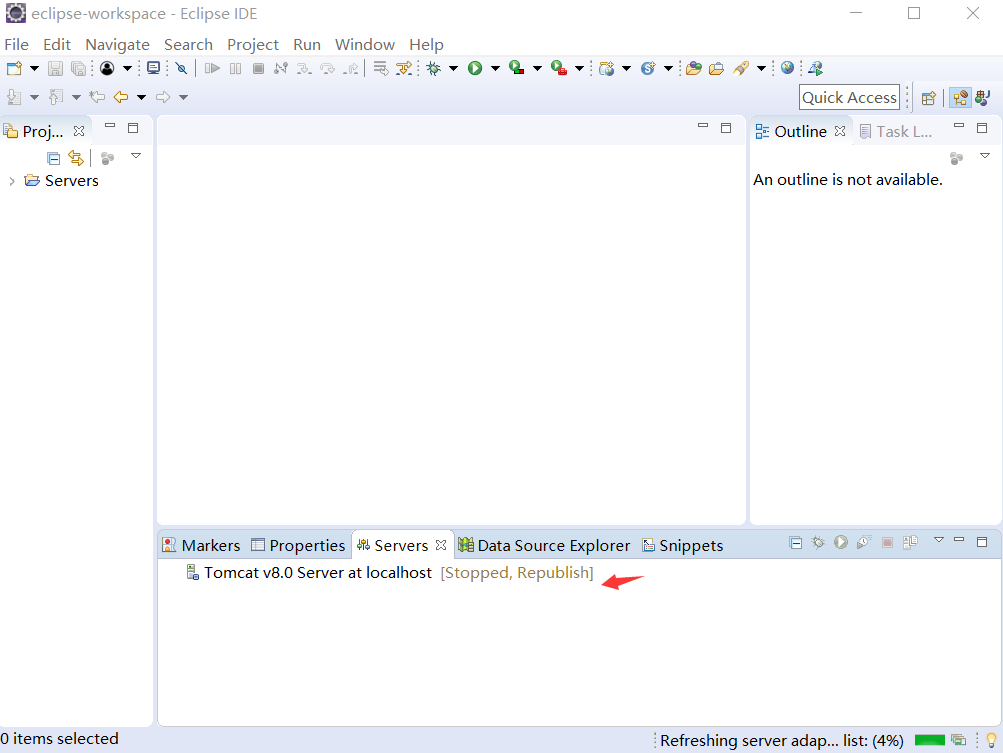The width and height of the screenshot is (1003, 753).
Task: Click the Quick Access field
Action: coord(849,97)
